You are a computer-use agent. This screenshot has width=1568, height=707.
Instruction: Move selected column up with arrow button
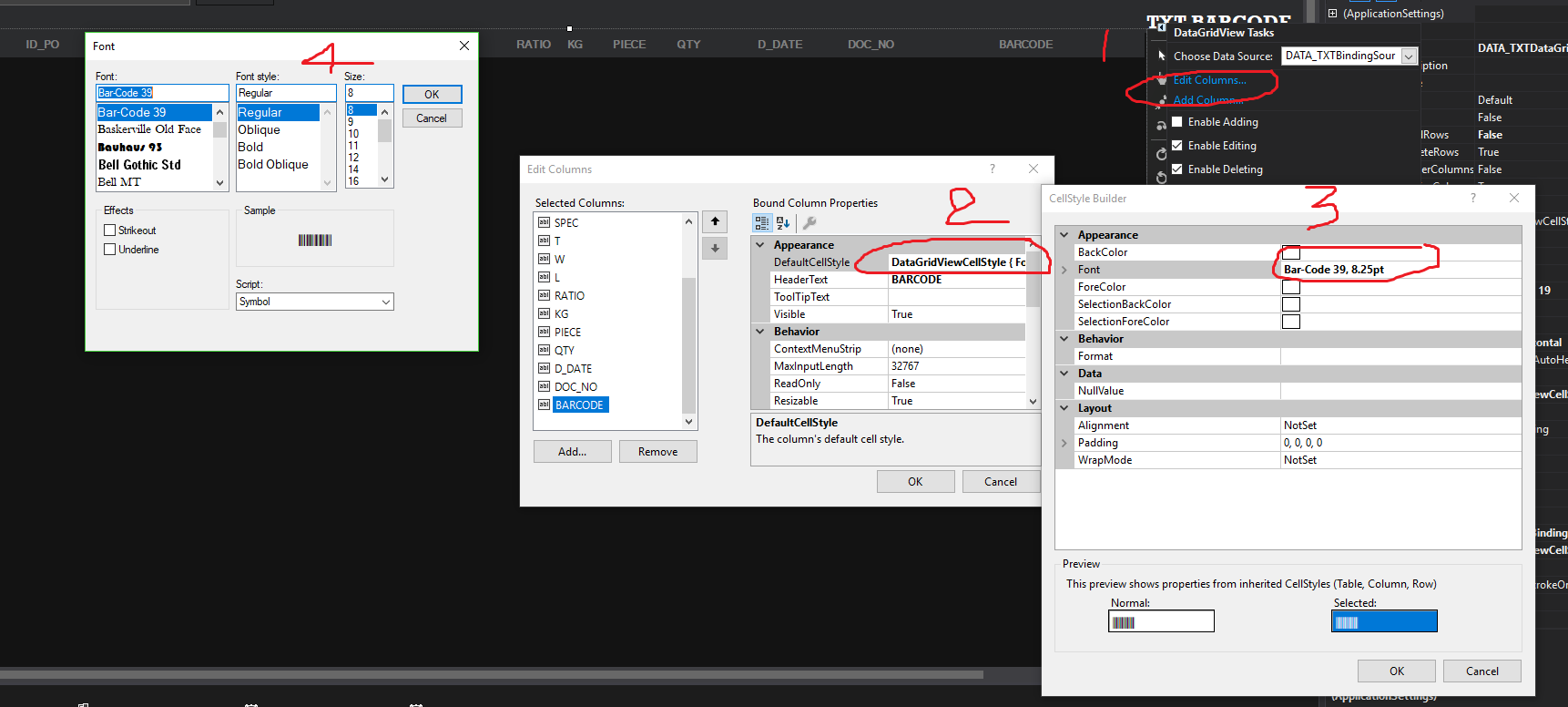(715, 221)
